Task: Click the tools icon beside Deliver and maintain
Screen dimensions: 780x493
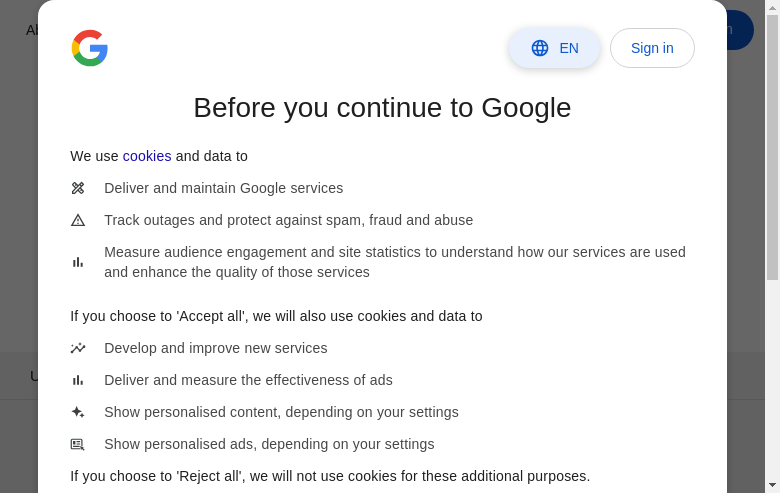Action: 78,188
